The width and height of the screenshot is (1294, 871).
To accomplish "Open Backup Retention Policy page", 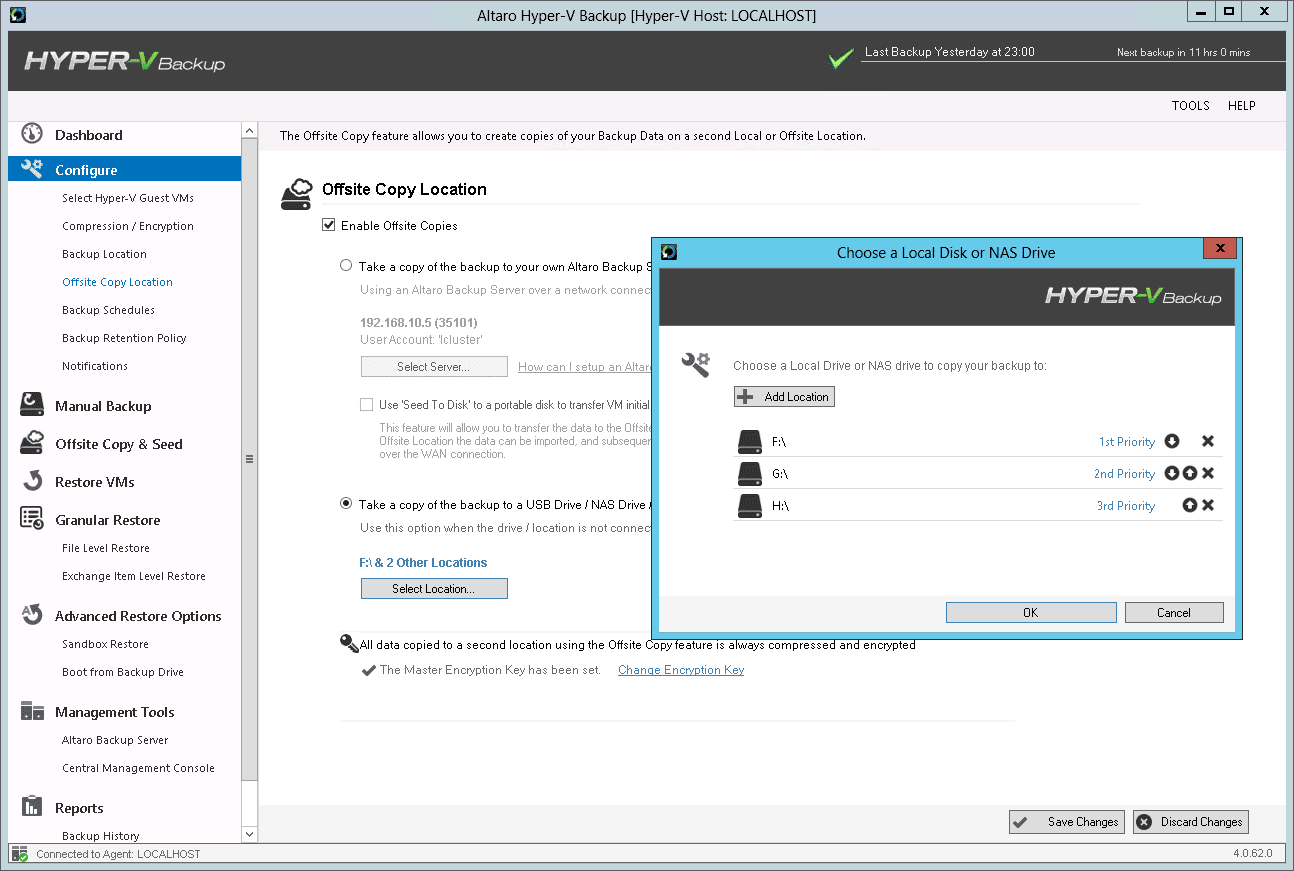I will (x=124, y=338).
